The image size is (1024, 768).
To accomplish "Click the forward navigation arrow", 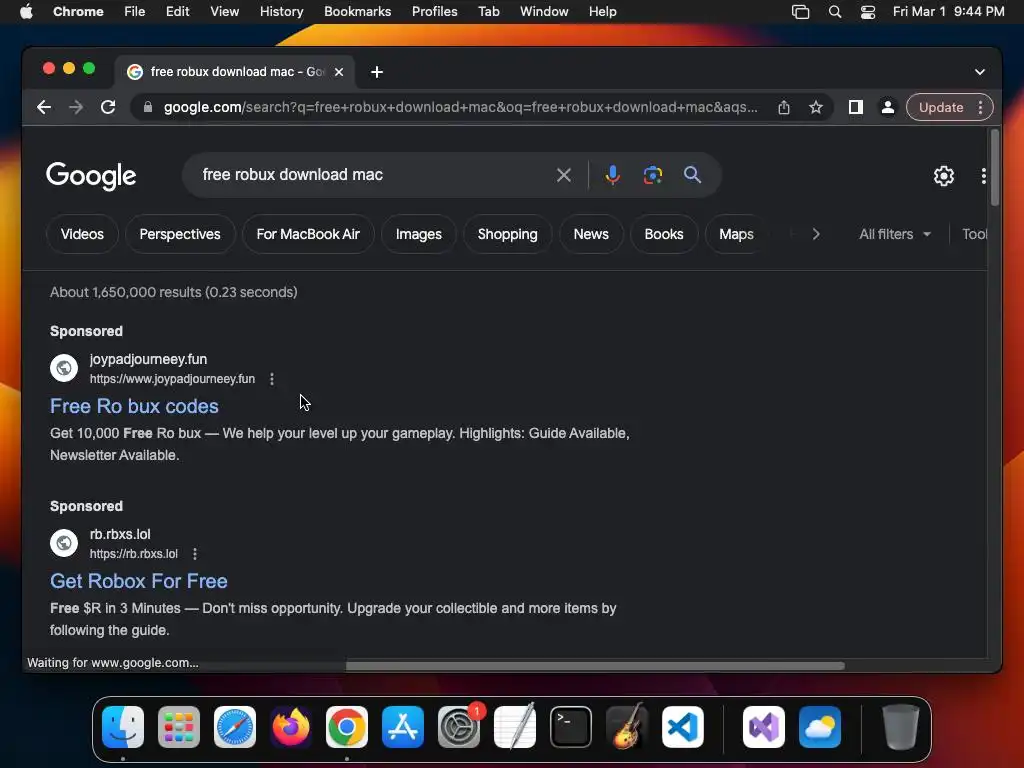I will [x=76, y=107].
